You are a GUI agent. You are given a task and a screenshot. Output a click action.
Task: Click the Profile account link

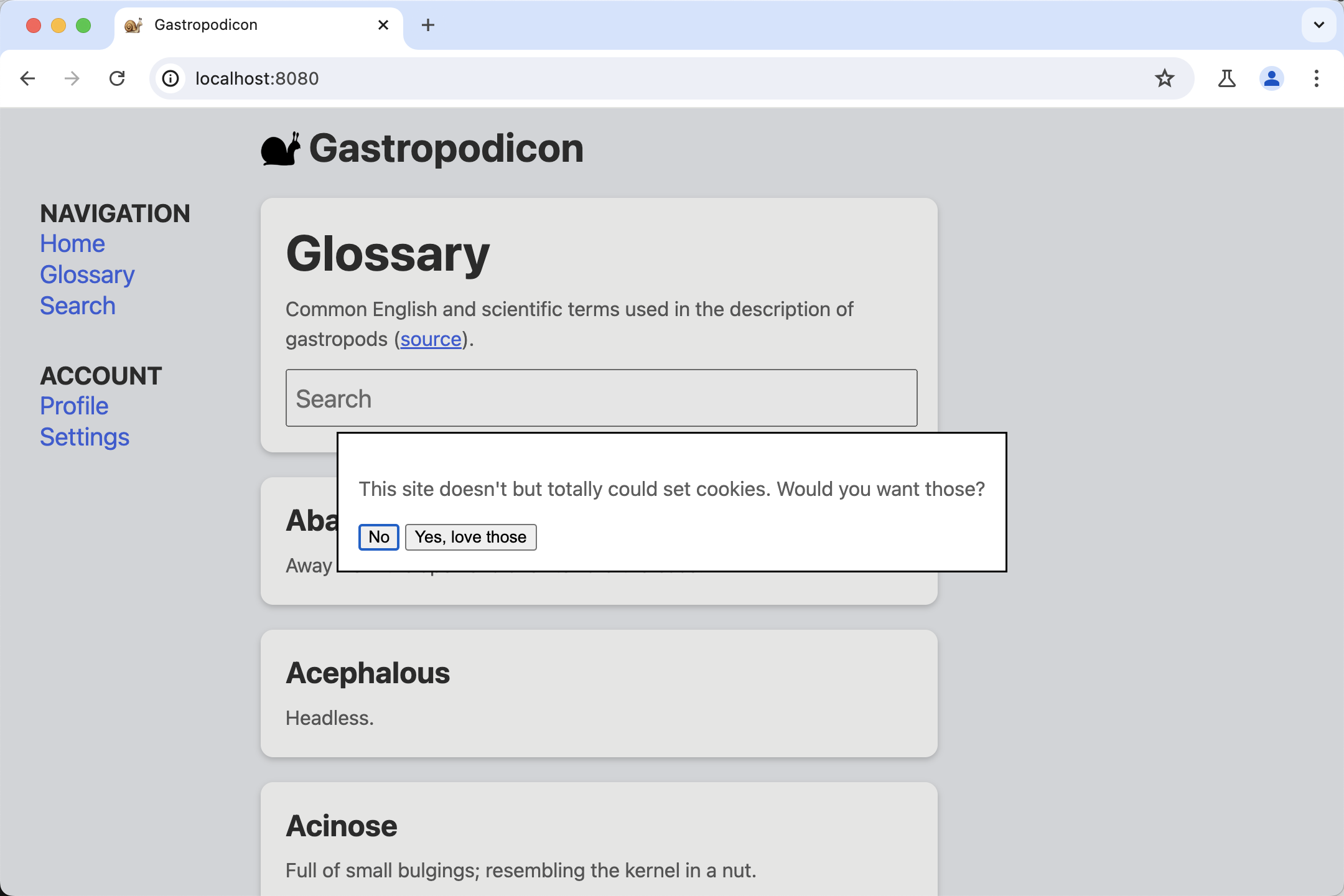[x=74, y=405]
